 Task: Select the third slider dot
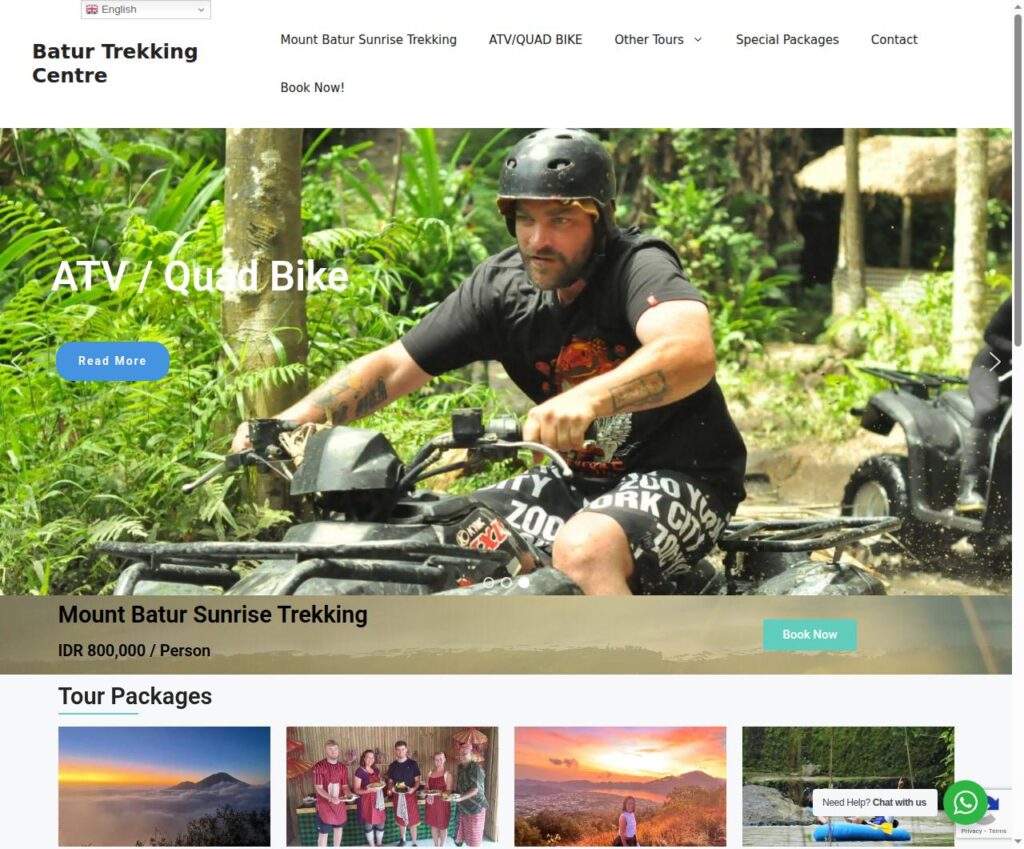(x=524, y=582)
